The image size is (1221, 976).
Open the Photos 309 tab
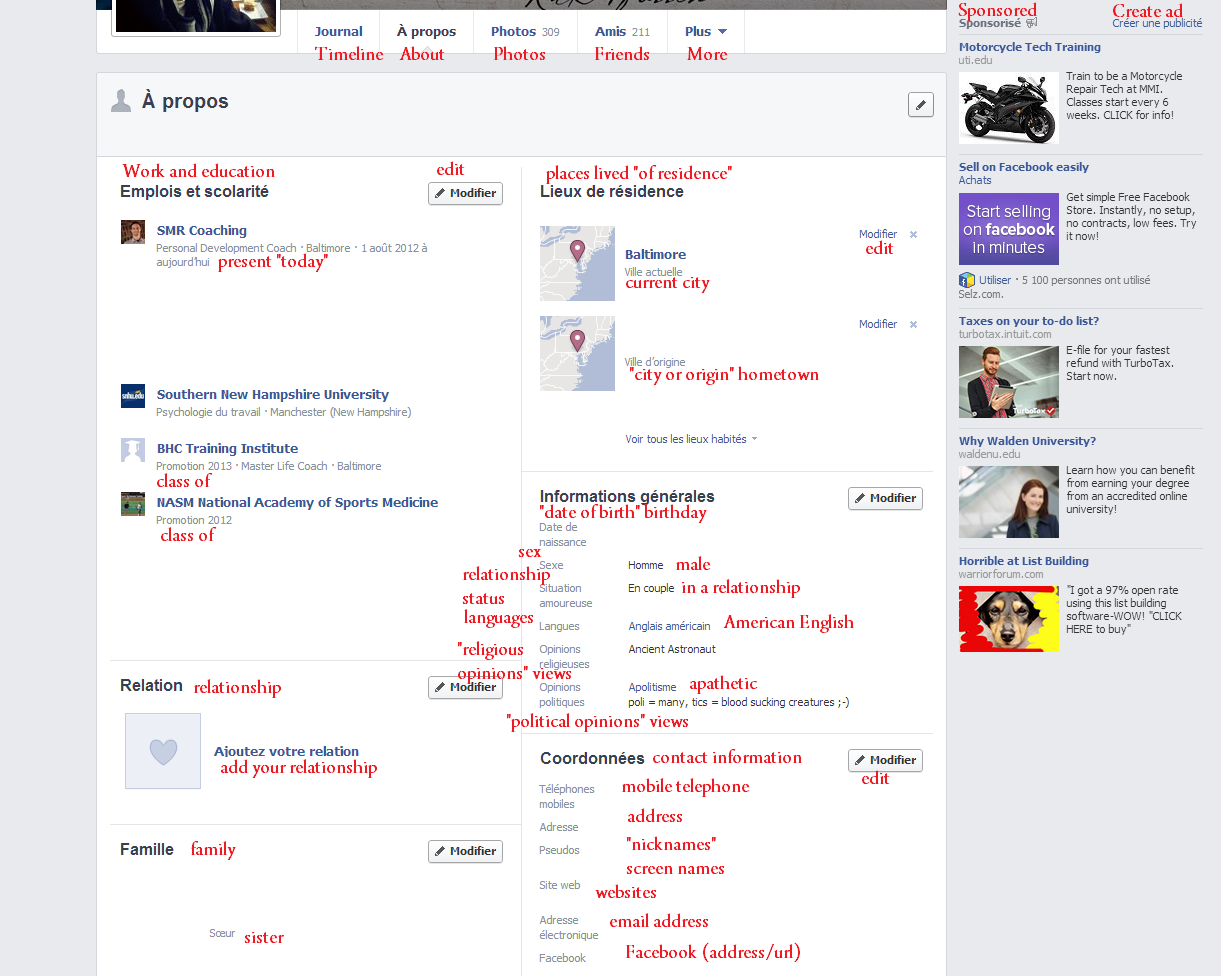click(x=525, y=32)
